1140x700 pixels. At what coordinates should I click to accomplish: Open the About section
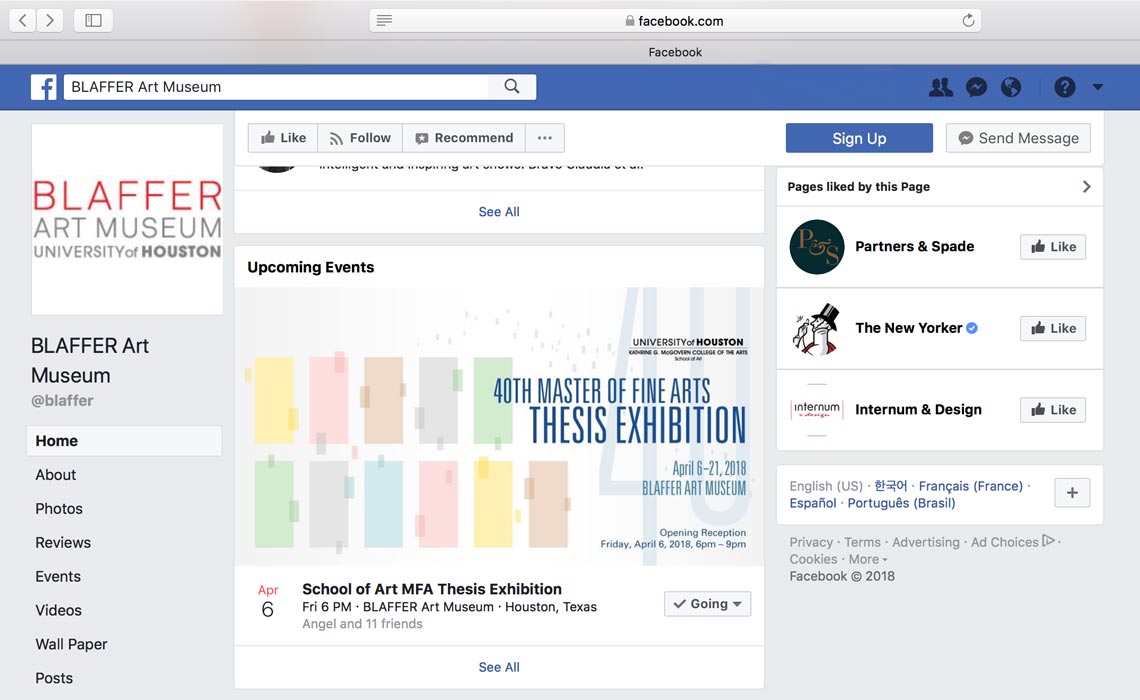(x=55, y=475)
